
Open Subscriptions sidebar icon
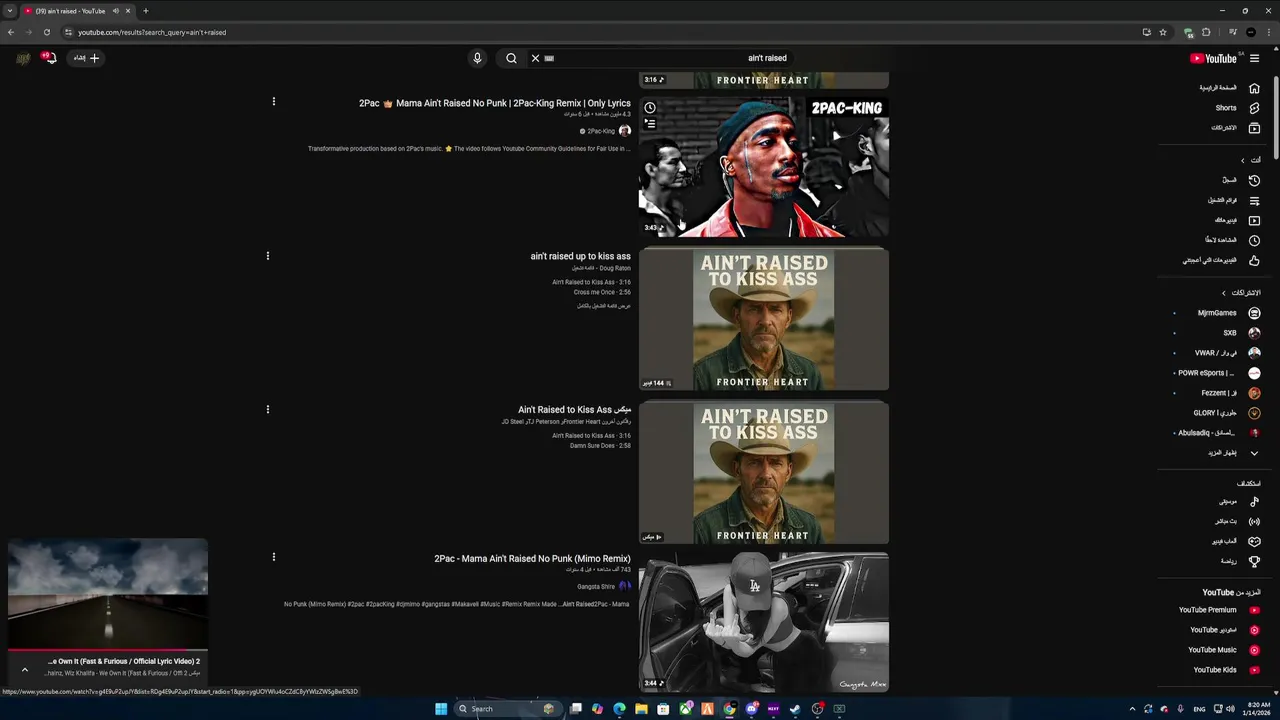pyautogui.click(x=1254, y=128)
